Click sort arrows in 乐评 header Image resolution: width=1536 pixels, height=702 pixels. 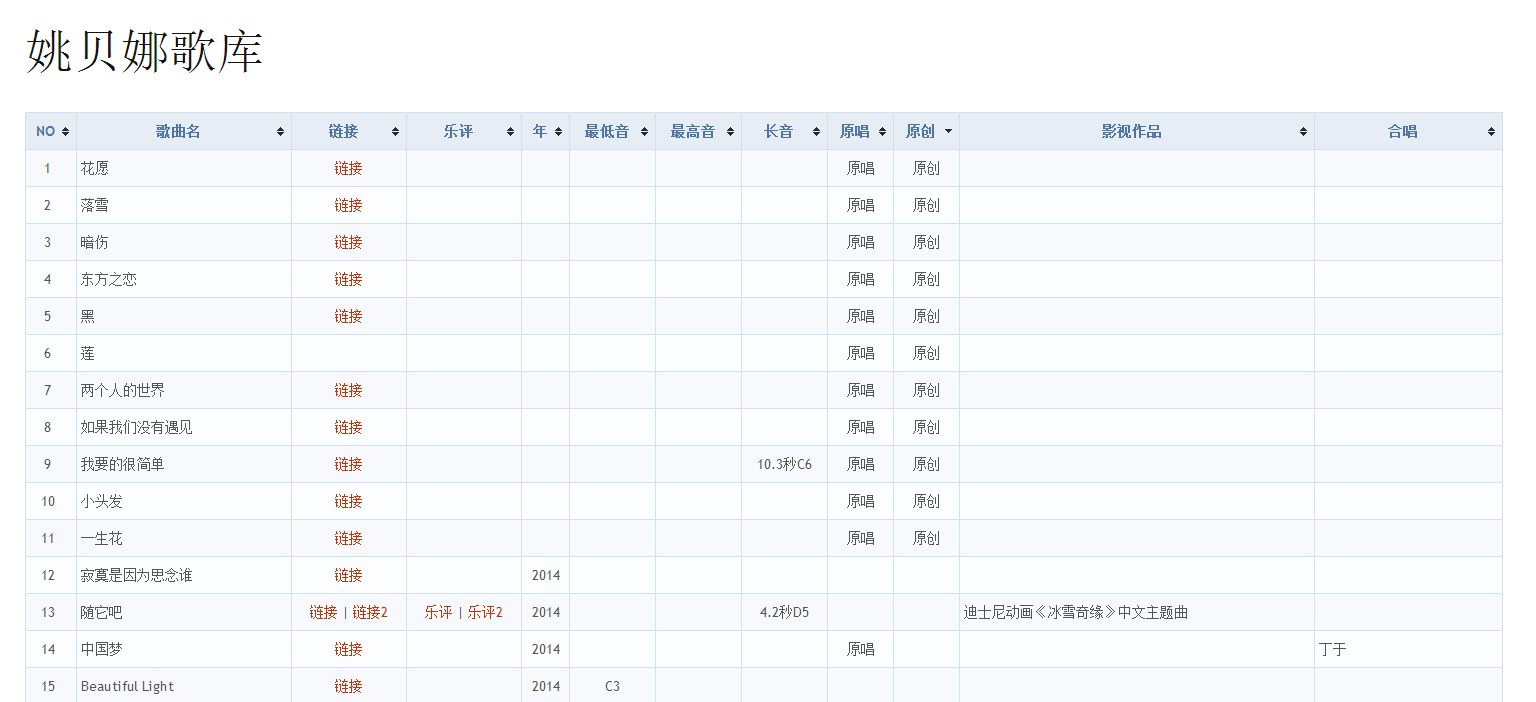click(510, 132)
